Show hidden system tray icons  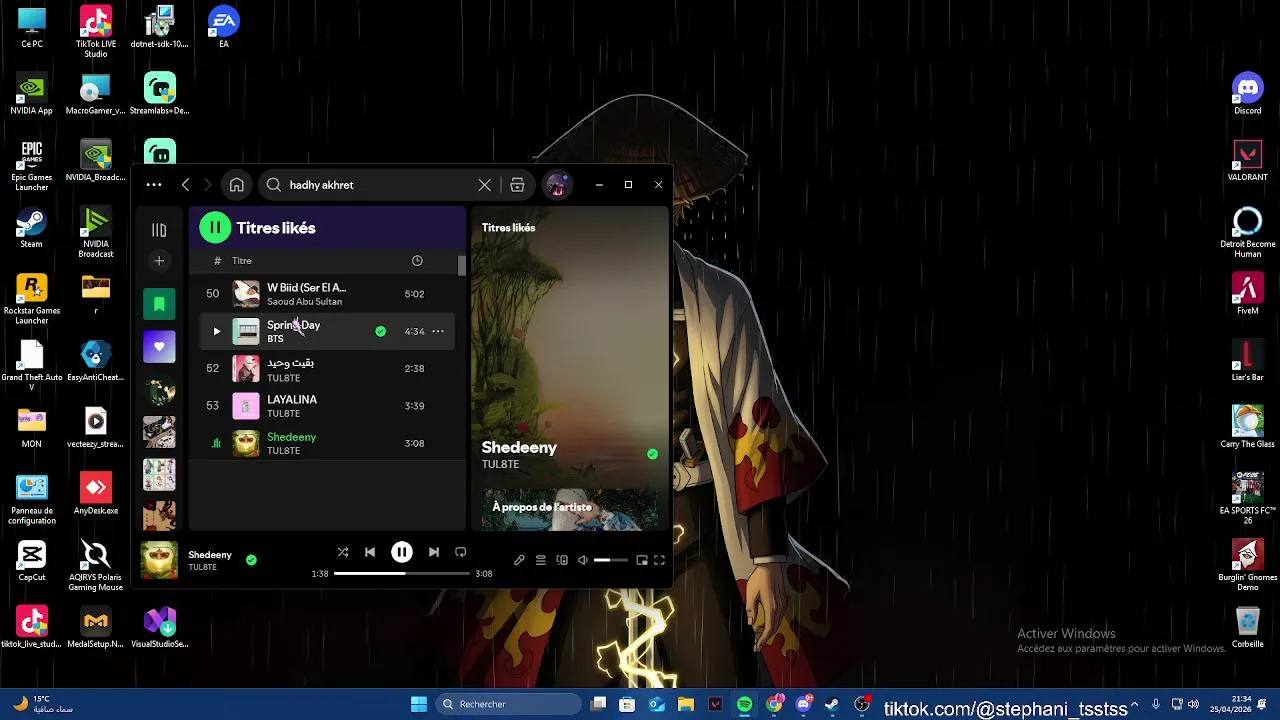point(1134,704)
